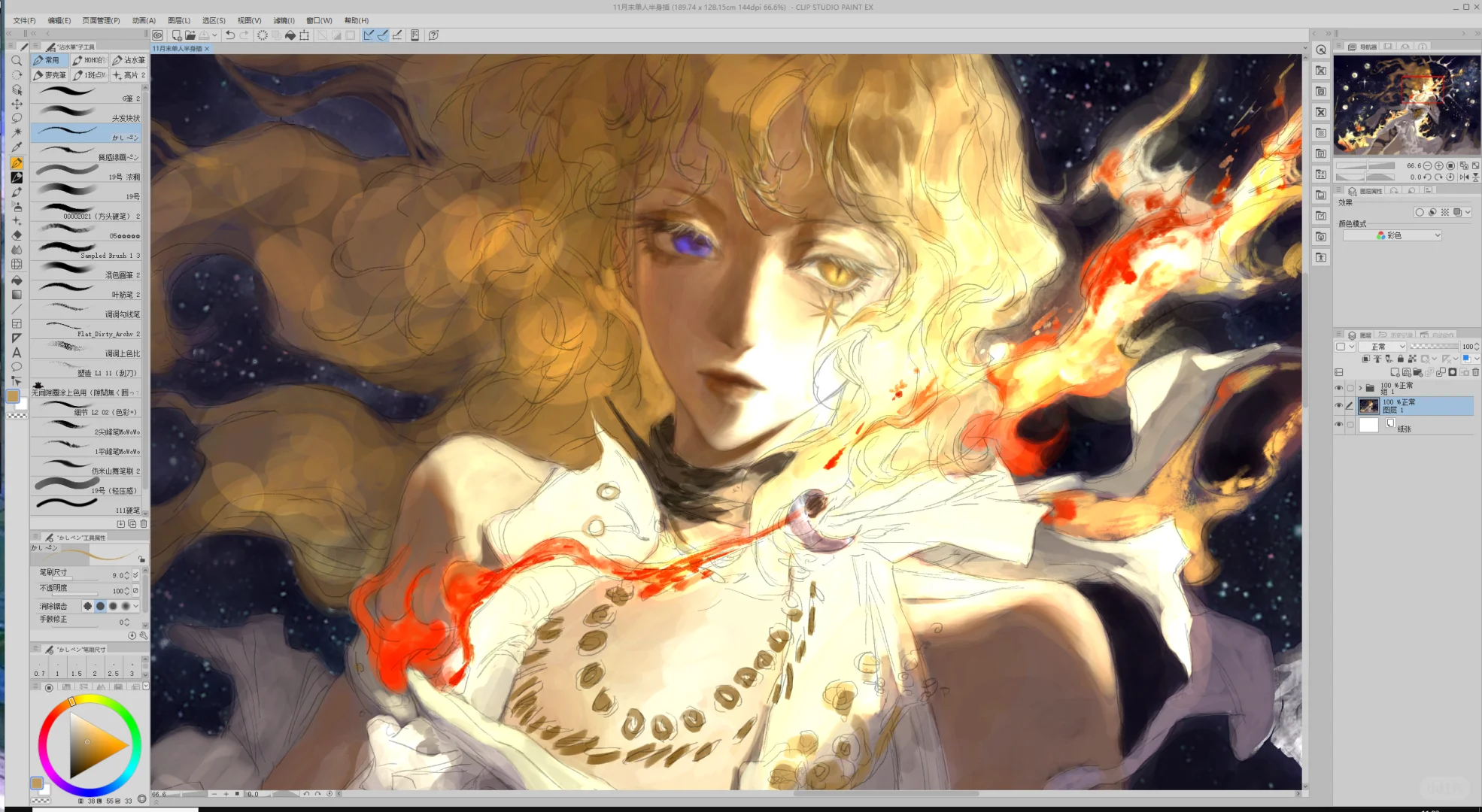1482x812 pixels.
Task: Select the Fill bucket tool
Action: click(17, 280)
